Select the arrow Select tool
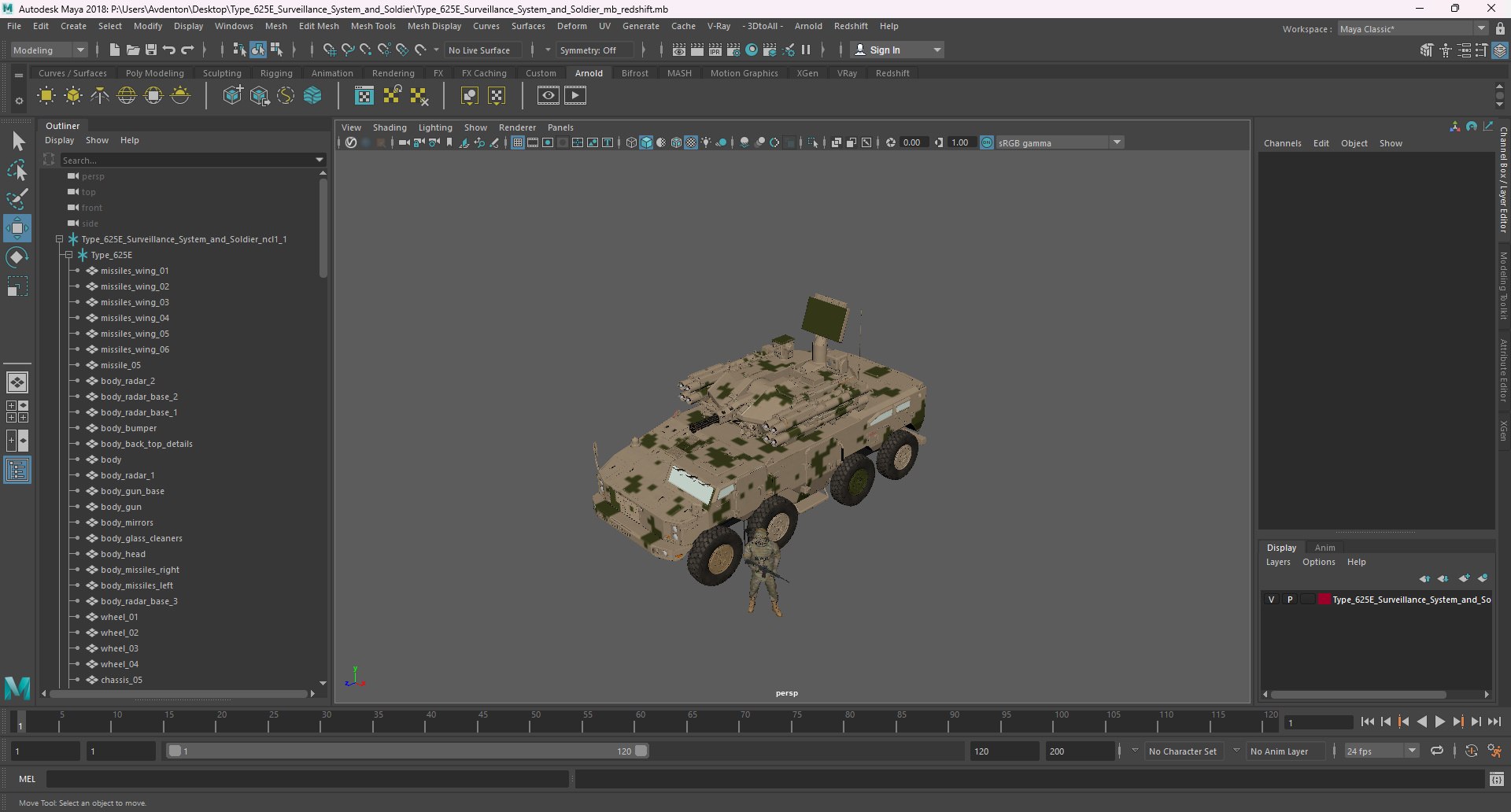Image resolution: width=1511 pixels, height=812 pixels. tap(17, 142)
